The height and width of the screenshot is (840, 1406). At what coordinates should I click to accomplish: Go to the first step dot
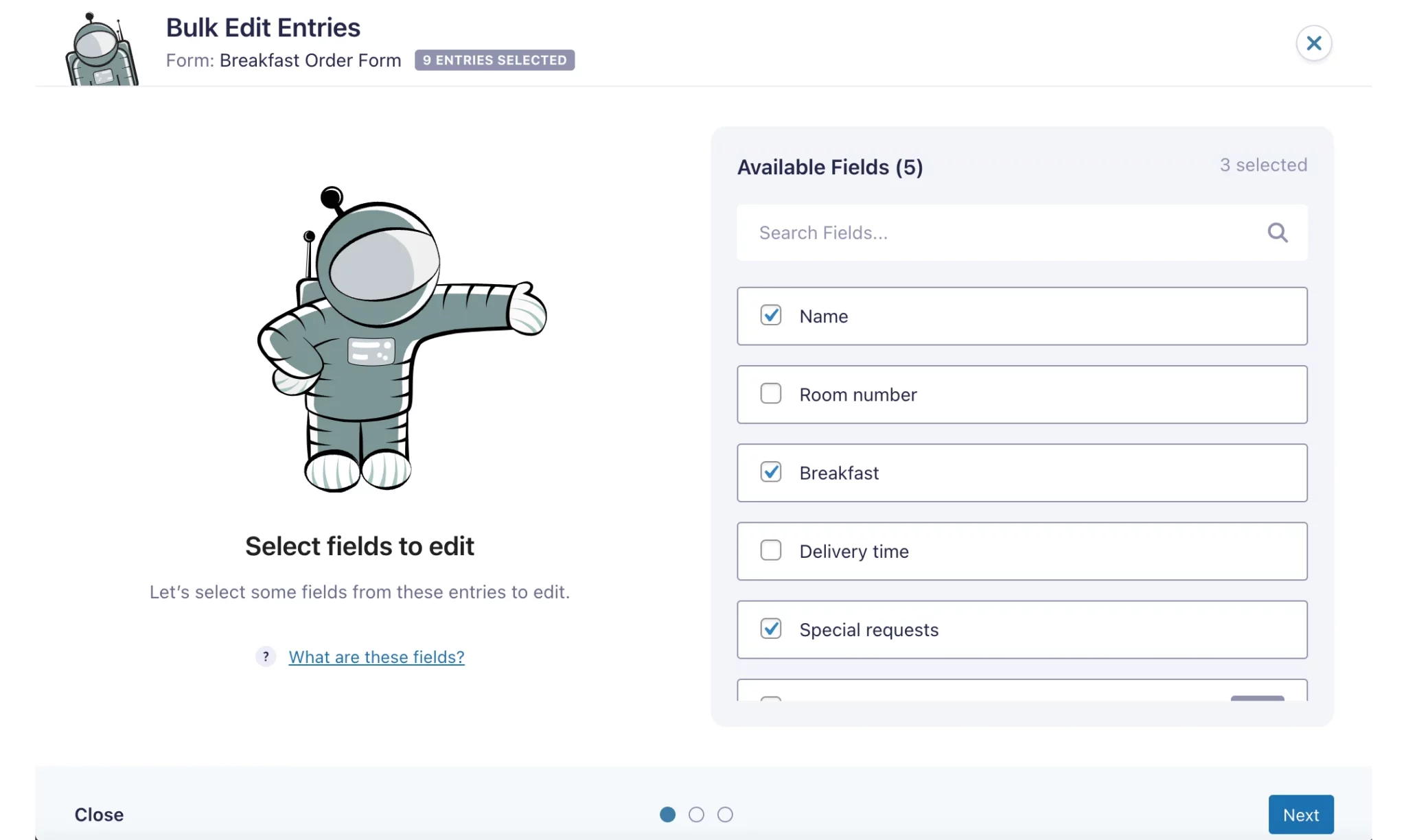[667, 815]
